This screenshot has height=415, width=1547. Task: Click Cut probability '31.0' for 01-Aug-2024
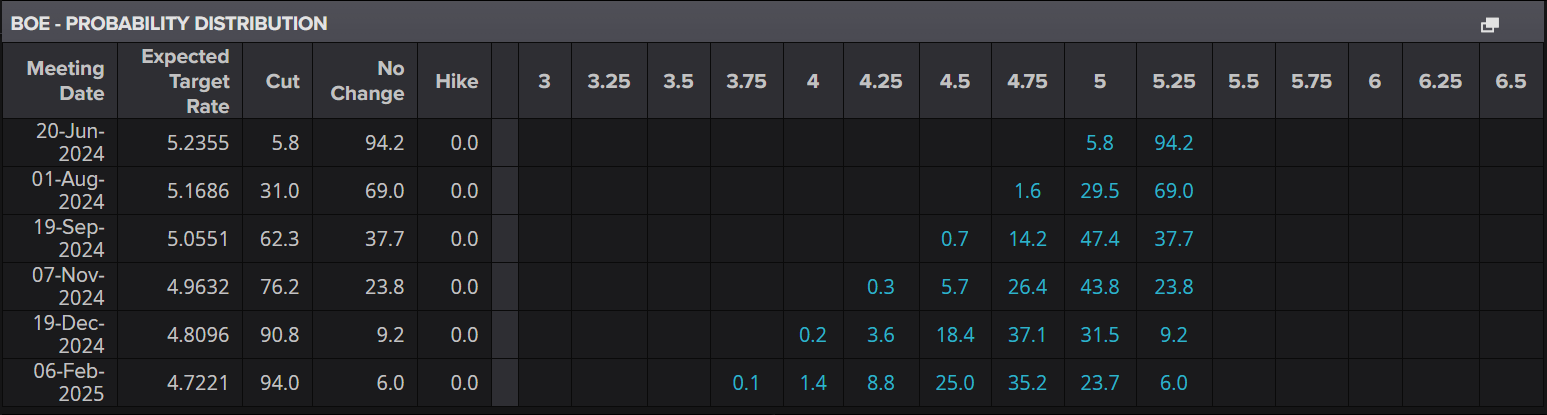point(280,191)
